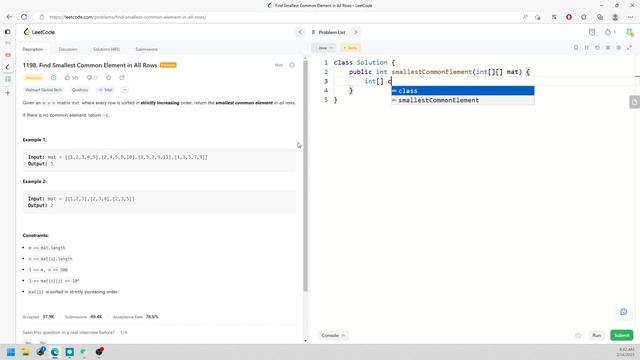Click the Premium badge on title

click(x=168, y=65)
